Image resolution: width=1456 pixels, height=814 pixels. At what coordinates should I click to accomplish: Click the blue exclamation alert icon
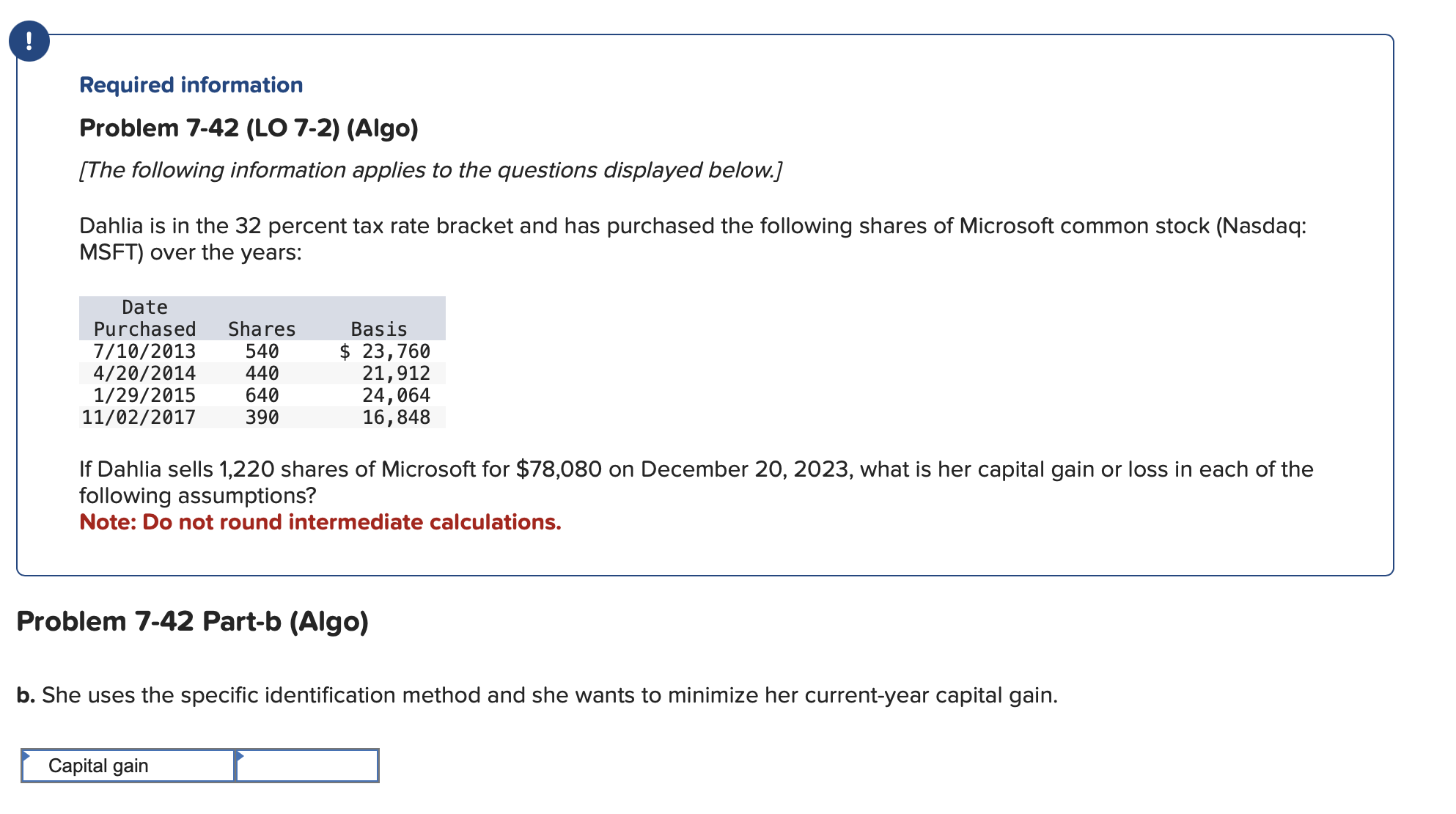pyautogui.click(x=29, y=42)
